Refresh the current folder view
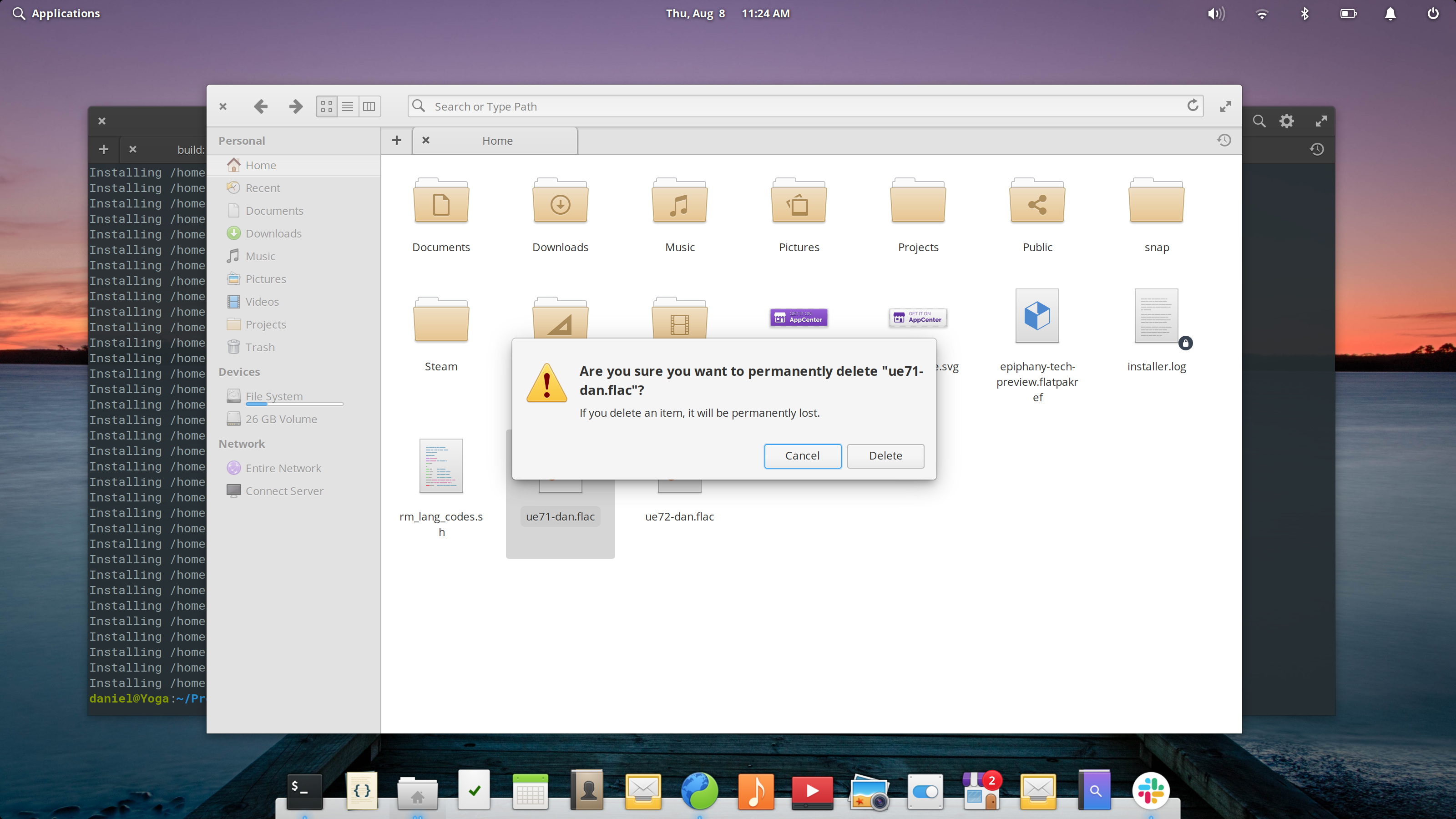 point(1193,106)
